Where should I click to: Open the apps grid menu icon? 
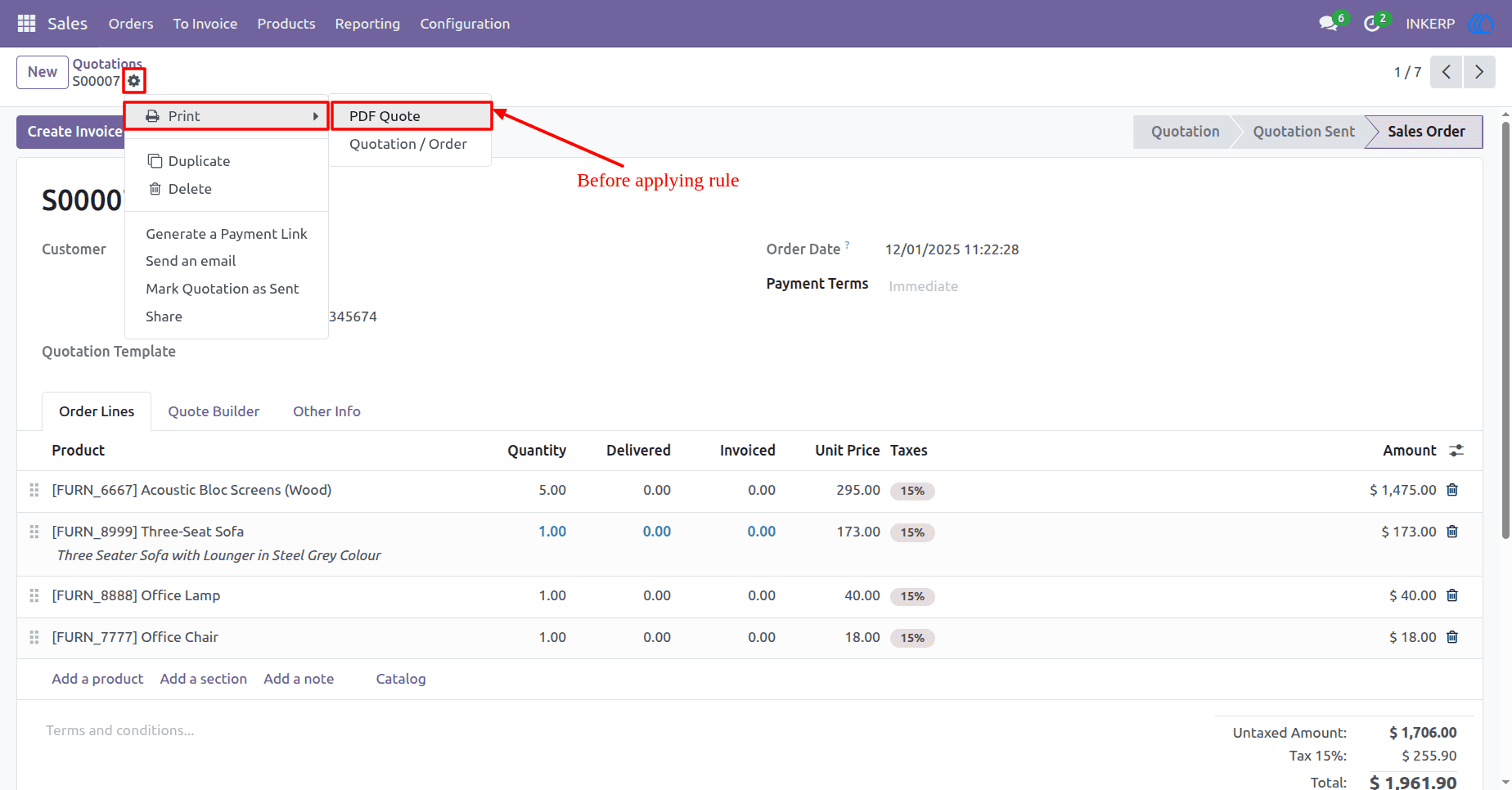coord(26,24)
